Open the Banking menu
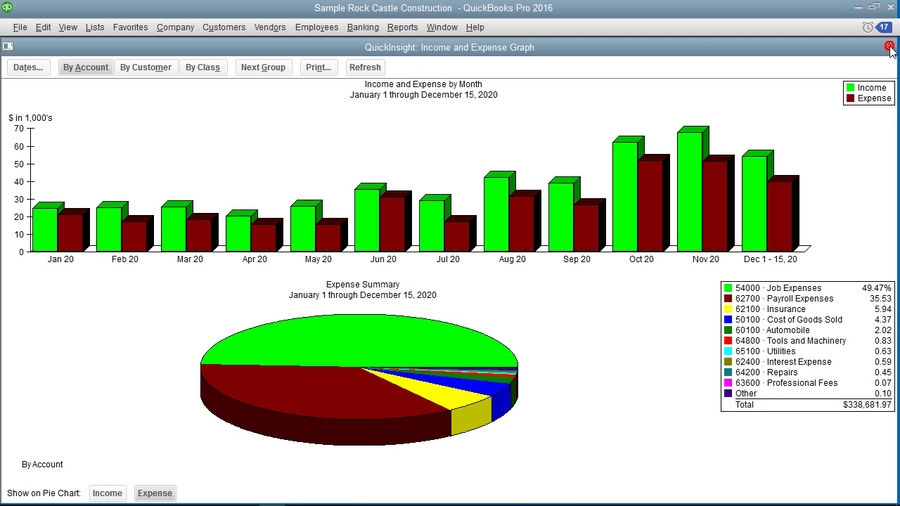Image resolution: width=900 pixels, height=506 pixels. point(362,27)
